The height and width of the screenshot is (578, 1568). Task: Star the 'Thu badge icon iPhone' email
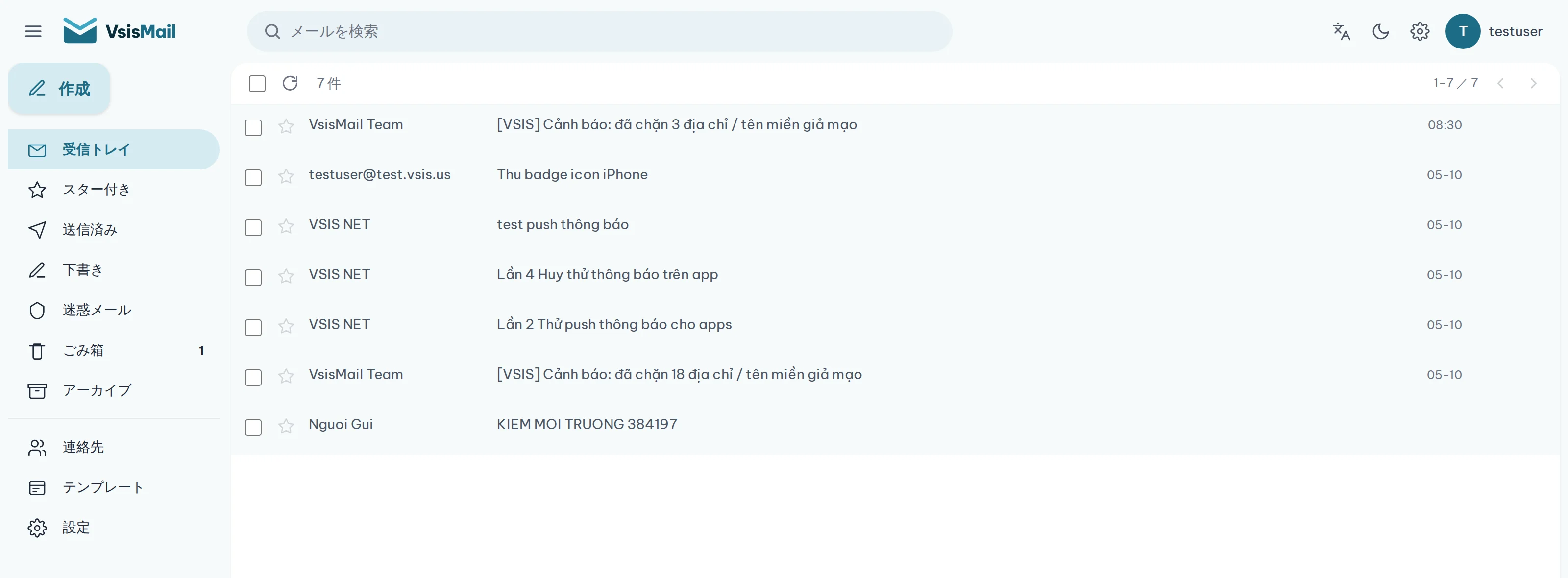tap(286, 176)
